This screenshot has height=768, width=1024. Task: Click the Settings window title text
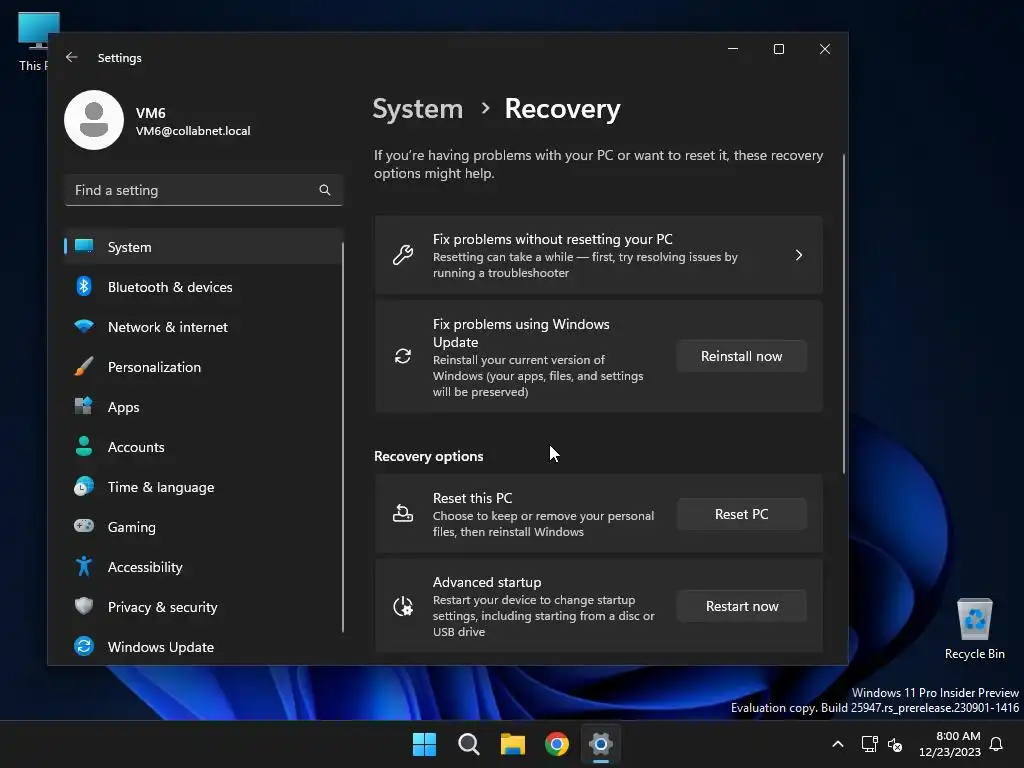tap(120, 57)
